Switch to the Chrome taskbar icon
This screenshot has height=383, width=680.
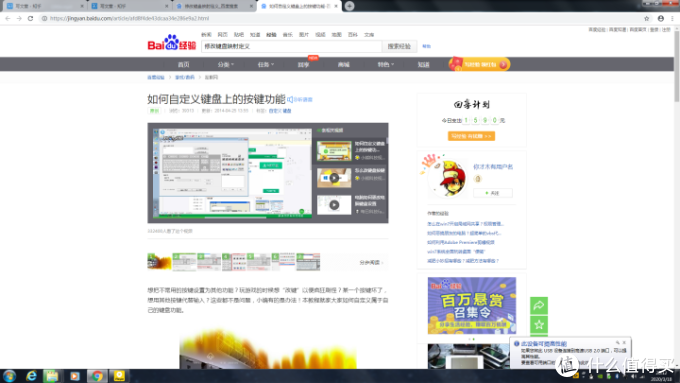coord(97,376)
